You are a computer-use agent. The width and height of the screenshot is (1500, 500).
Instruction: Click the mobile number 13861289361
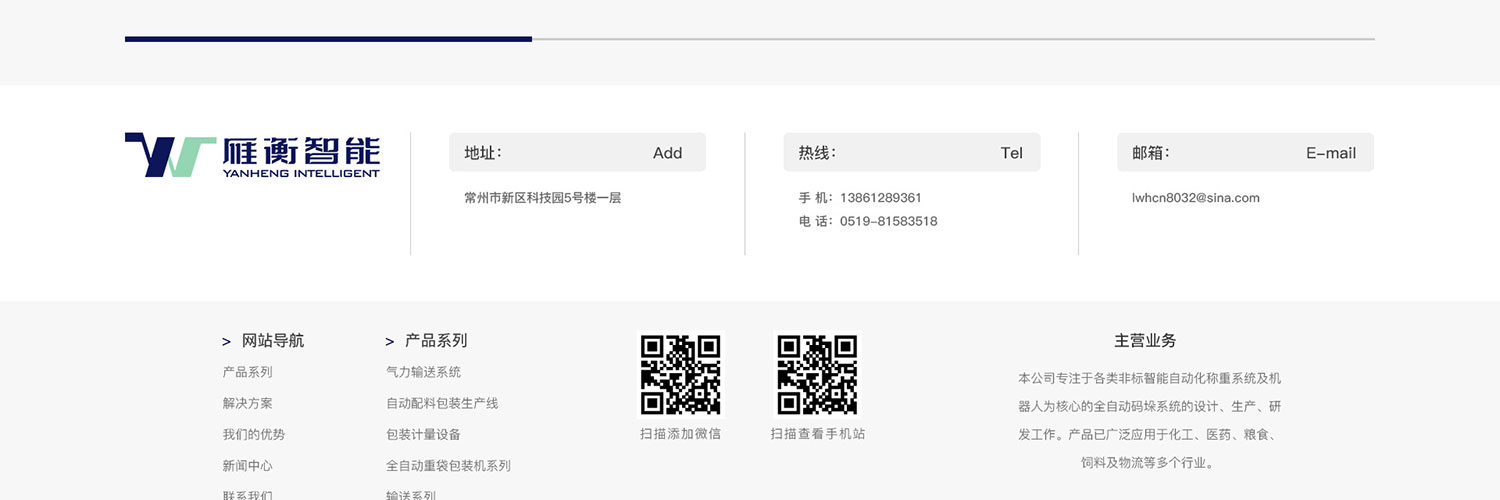coord(880,198)
